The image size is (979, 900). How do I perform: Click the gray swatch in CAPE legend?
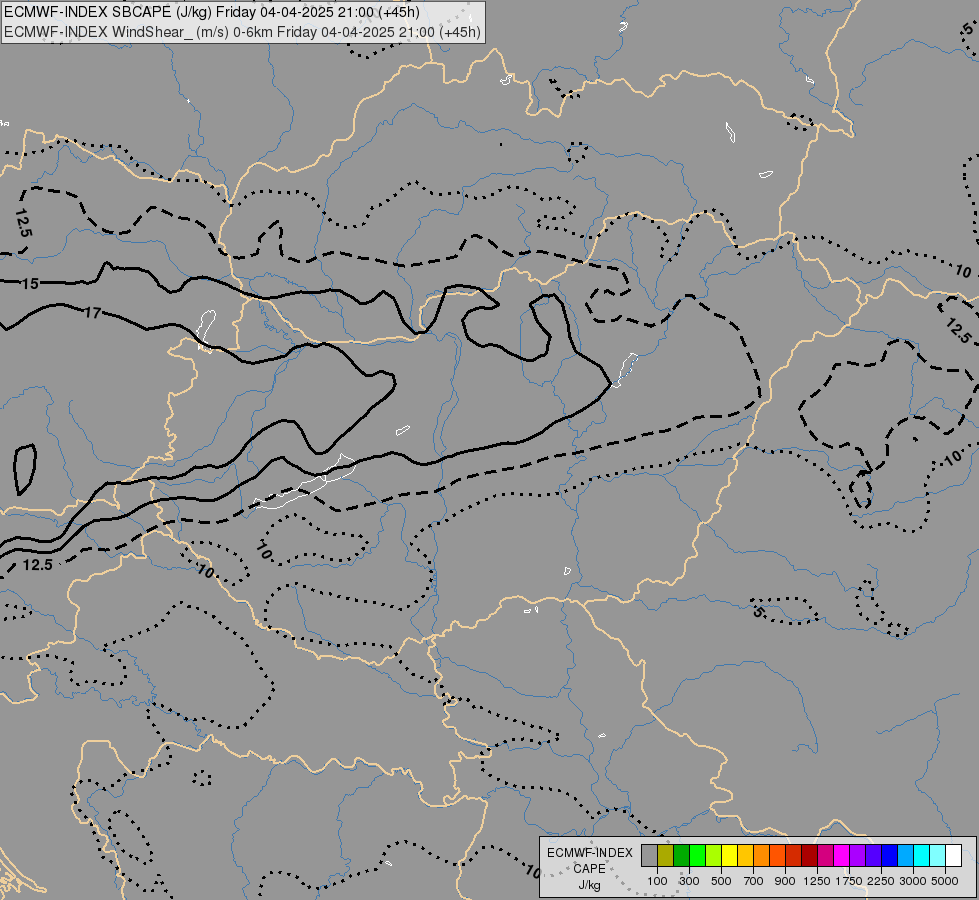[x=649, y=855]
